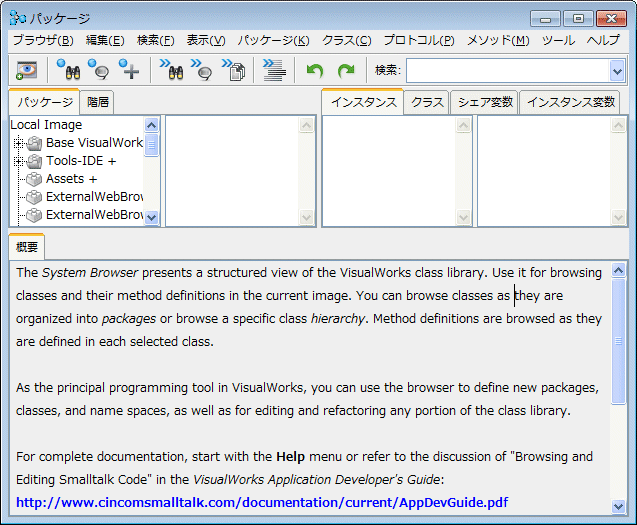The width and height of the screenshot is (637, 525).
Task: Click the first binoculars find icon
Action: tap(68, 70)
